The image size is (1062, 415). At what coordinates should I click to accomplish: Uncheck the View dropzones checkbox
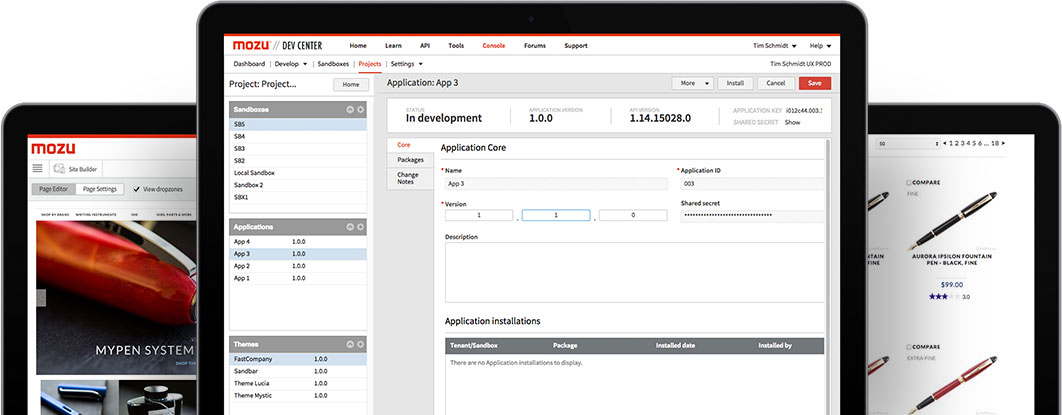(136, 189)
